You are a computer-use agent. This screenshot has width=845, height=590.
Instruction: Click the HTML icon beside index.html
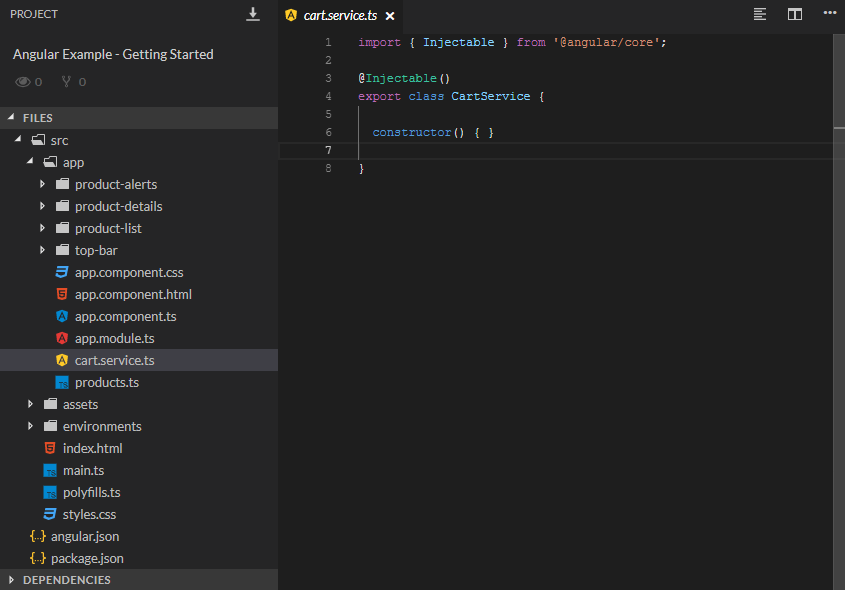pyautogui.click(x=49, y=448)
